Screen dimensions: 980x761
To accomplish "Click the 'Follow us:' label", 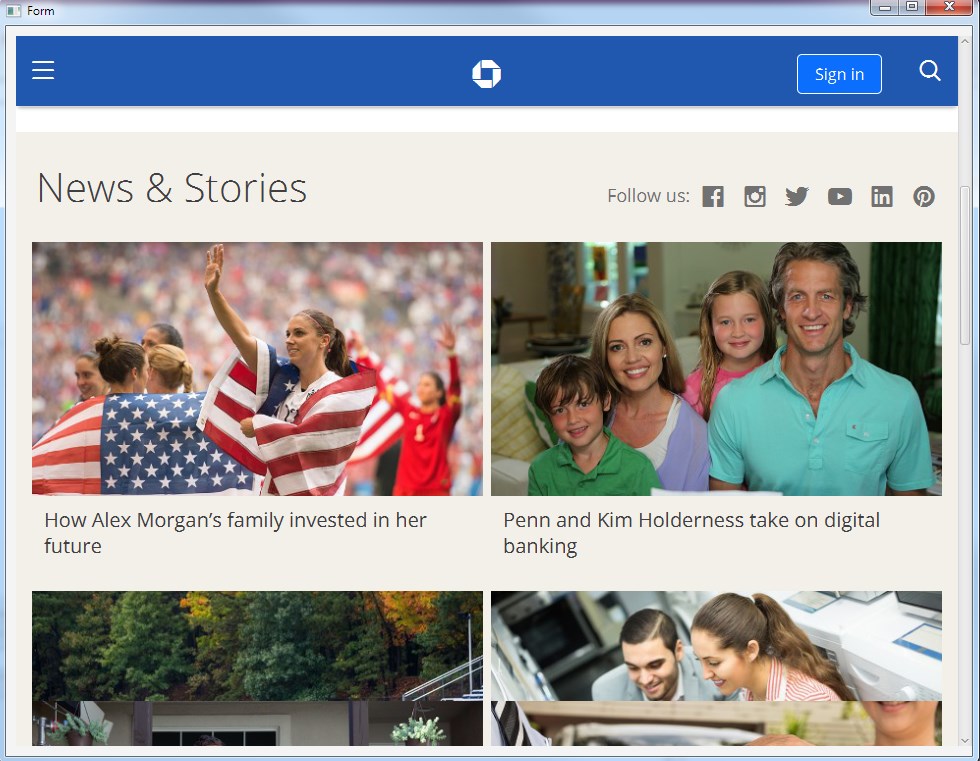I will click(648, 196).
